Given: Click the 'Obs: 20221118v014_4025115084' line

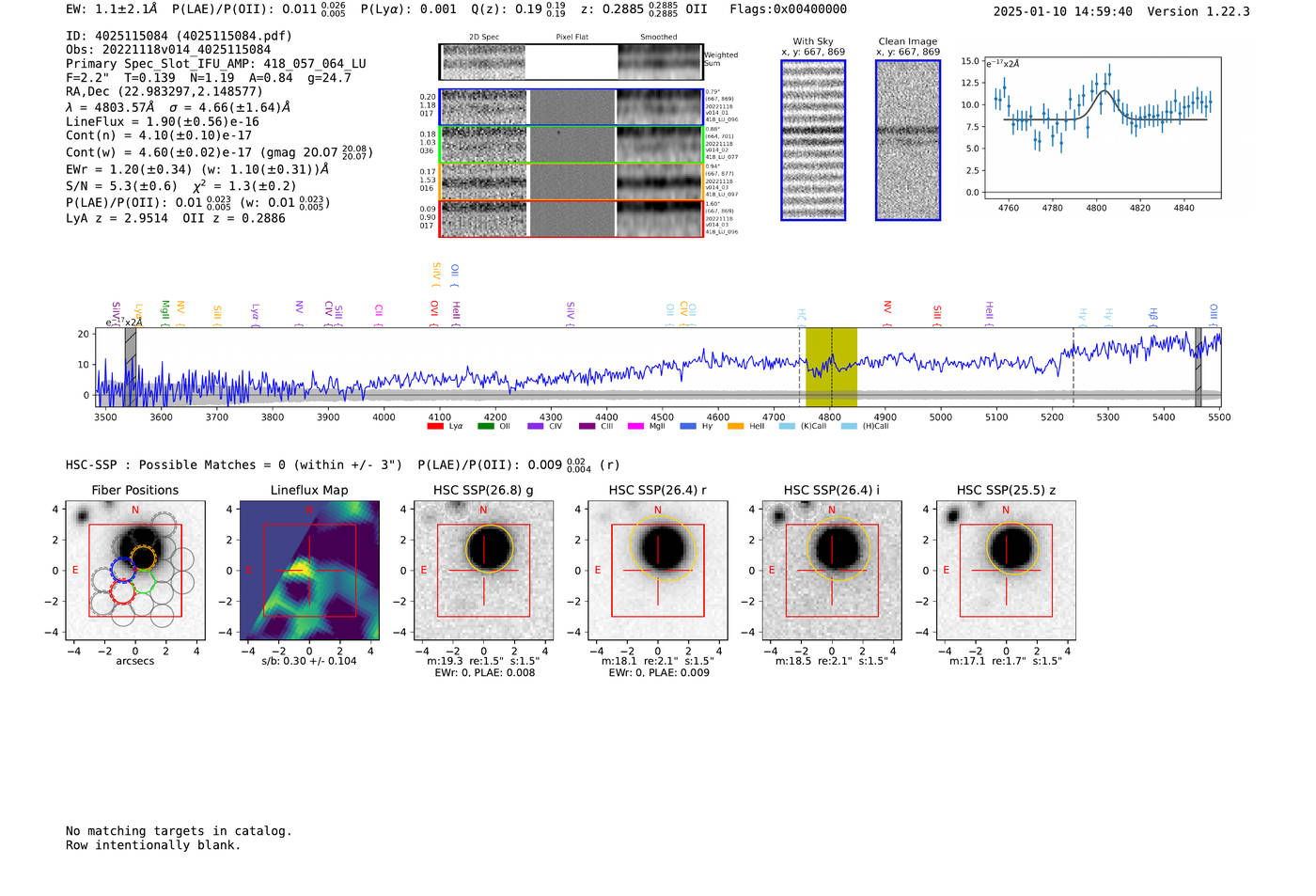Looking at the screenshot, I should pos(168,50).
